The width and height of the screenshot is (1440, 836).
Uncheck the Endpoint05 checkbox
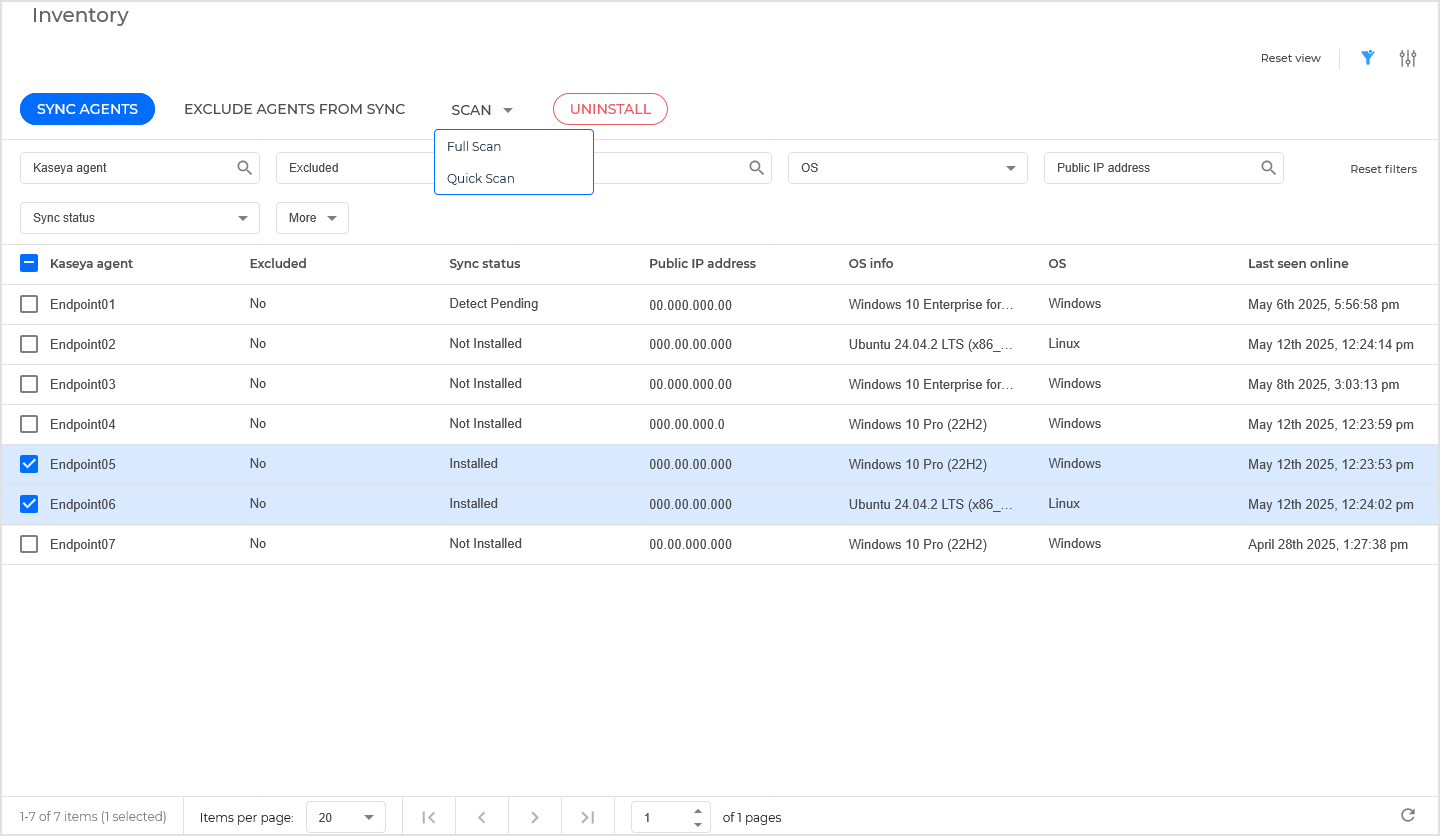[x=29, y=464]
